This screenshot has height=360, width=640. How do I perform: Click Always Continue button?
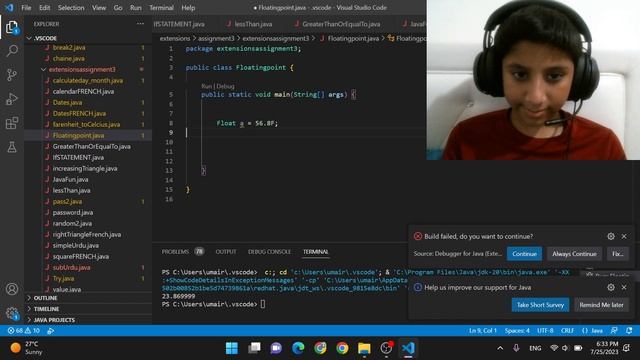574,253
